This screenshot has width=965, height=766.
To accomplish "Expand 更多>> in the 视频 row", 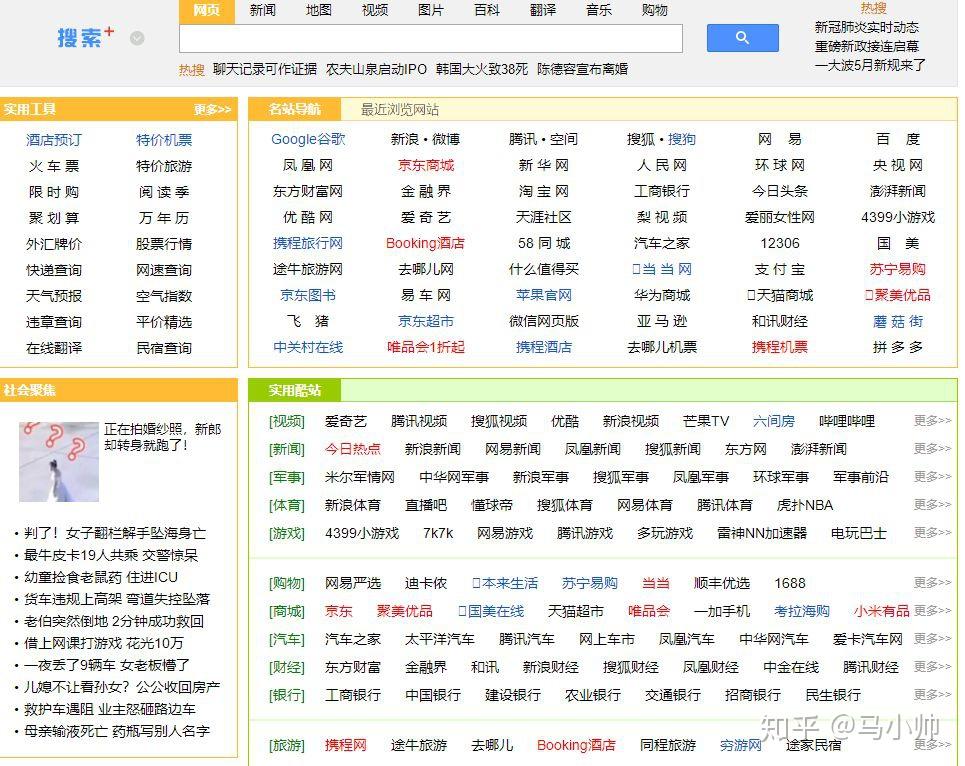I will [x=932, y=420].
